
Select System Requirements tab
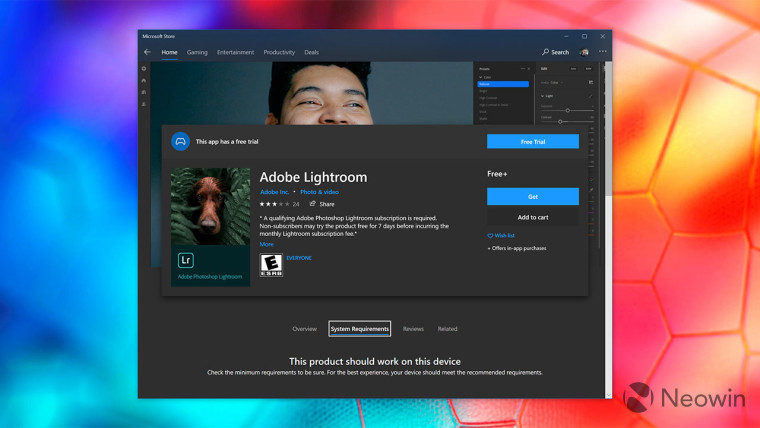pyautogui.click(x=360, y=329)
